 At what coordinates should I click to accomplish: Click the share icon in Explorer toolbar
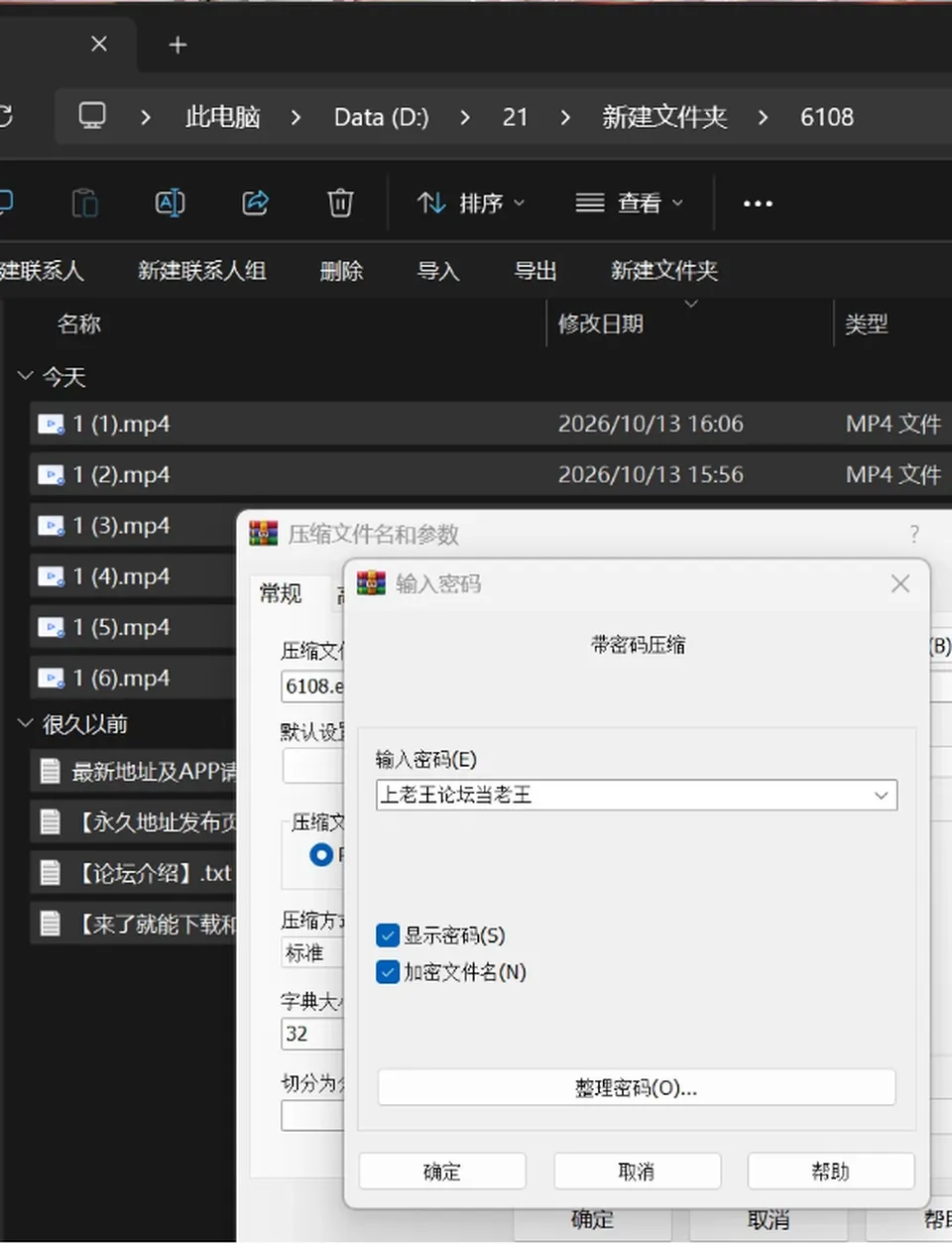256,203
